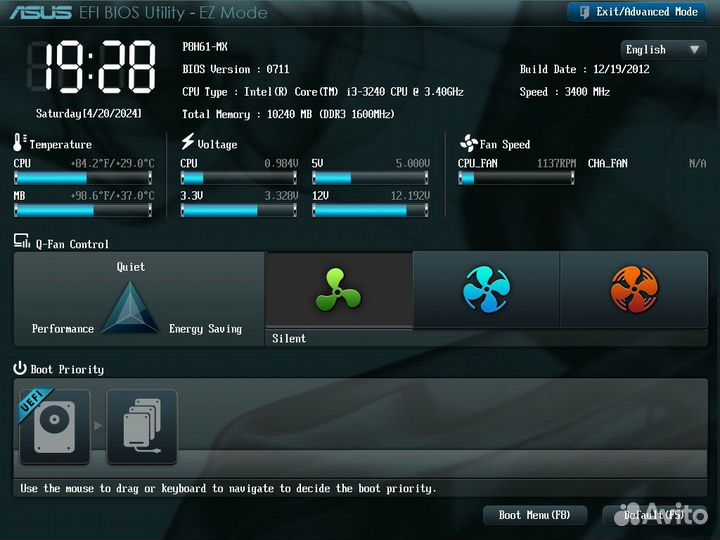The width and height of the screenshot is (720, 540).
Task: Click the Boot Priority power icon
Action: pyautogui.click(x=20, y=368)
